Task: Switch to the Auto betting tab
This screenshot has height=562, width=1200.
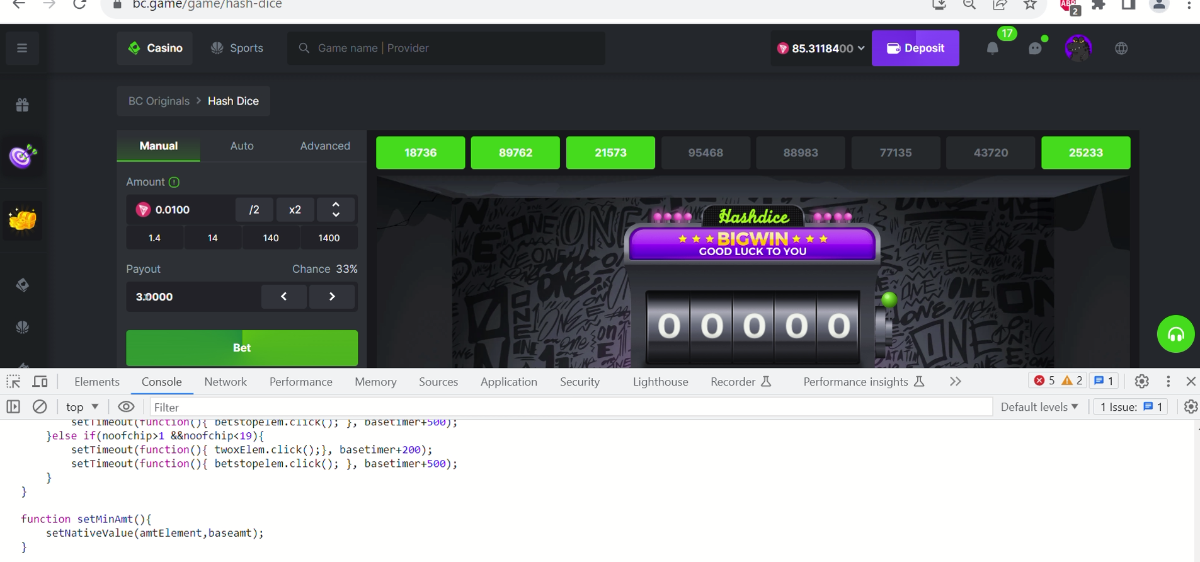Action: click(242, 146)
